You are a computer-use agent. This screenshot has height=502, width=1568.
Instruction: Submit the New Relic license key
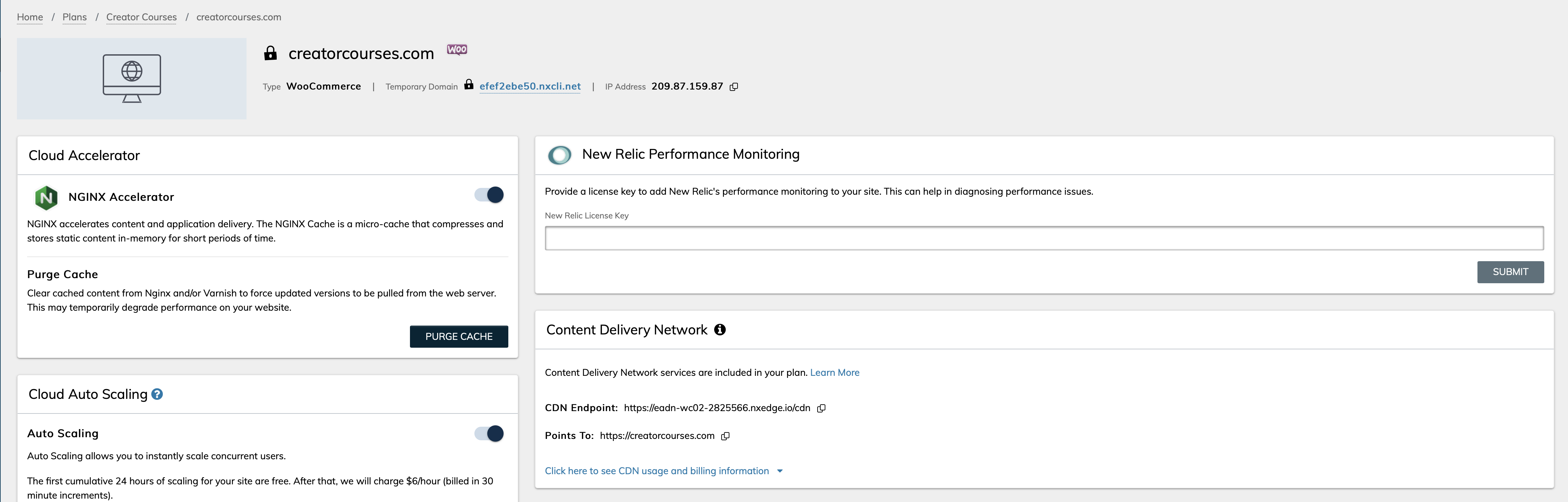1510,272
